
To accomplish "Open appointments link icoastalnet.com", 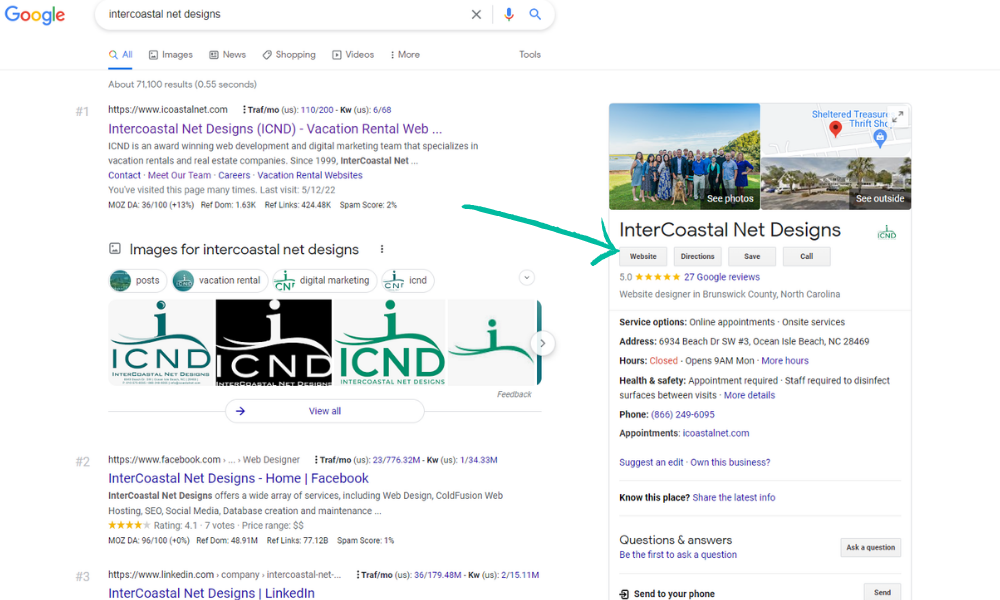I will [x=716, y=433].
